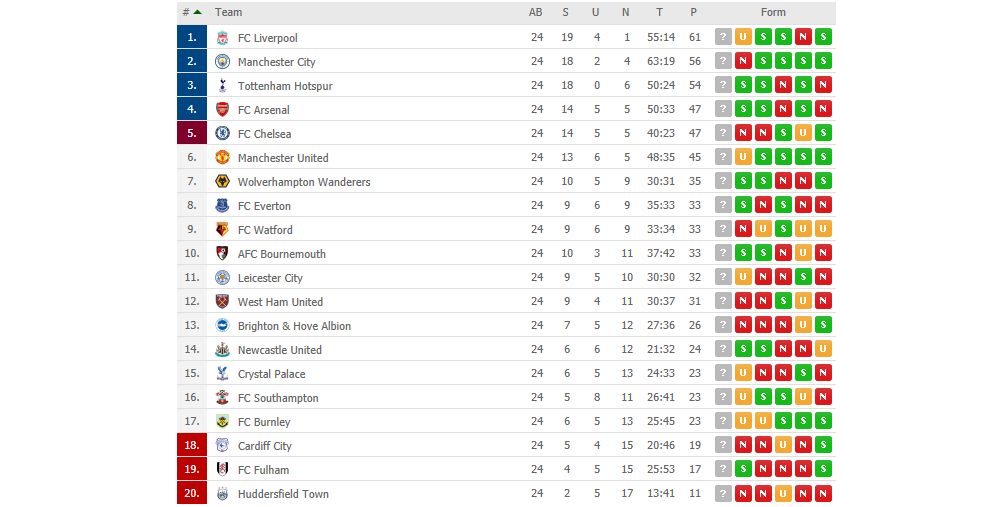
Task: Click the FC Liverpool club crest
Action: click(x=222, y=38)
